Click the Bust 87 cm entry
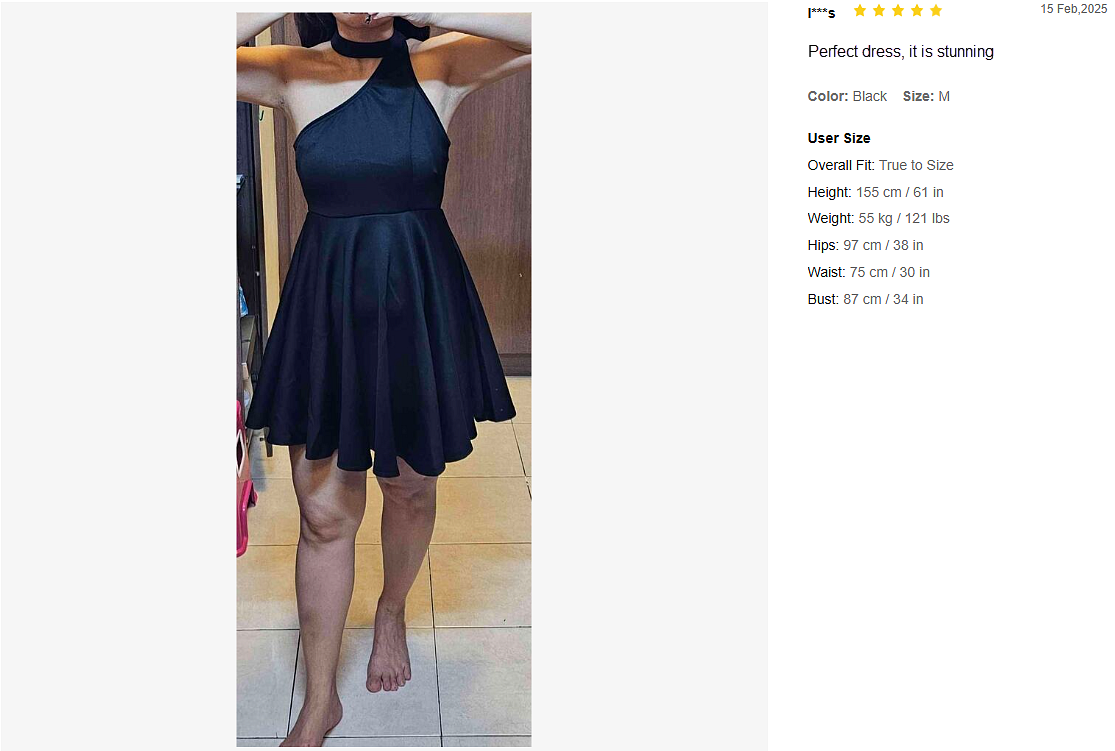This screenshot has width=1115, height=751. [865, 299]
